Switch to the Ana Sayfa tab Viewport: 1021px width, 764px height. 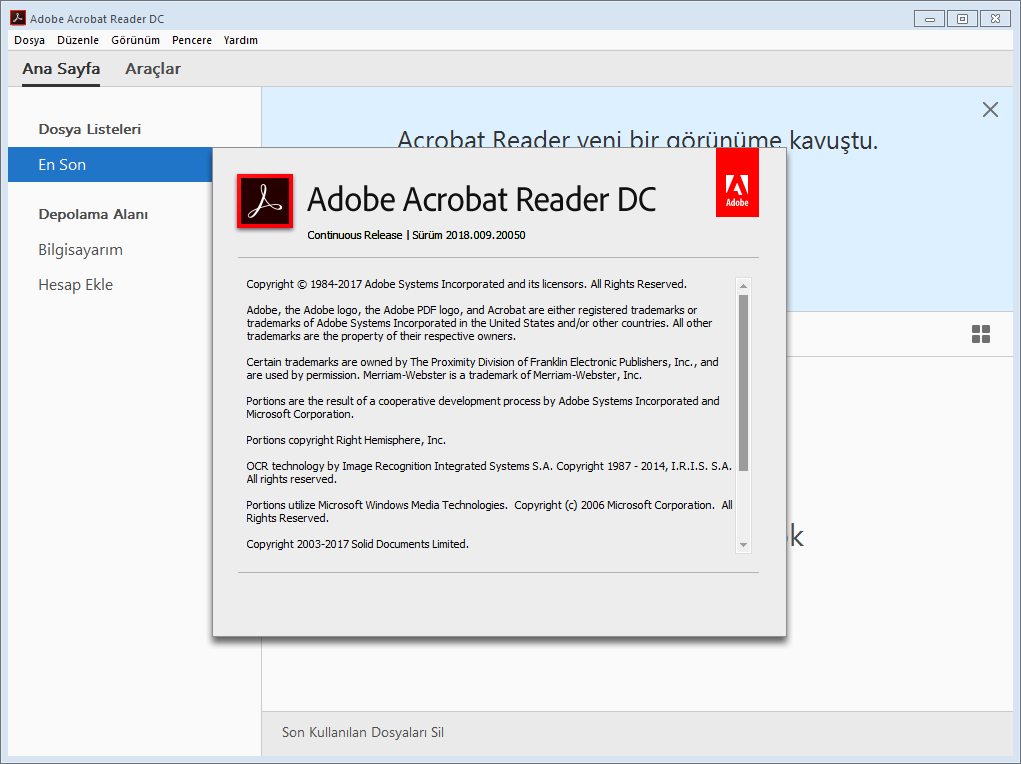(x=61, y=69)
